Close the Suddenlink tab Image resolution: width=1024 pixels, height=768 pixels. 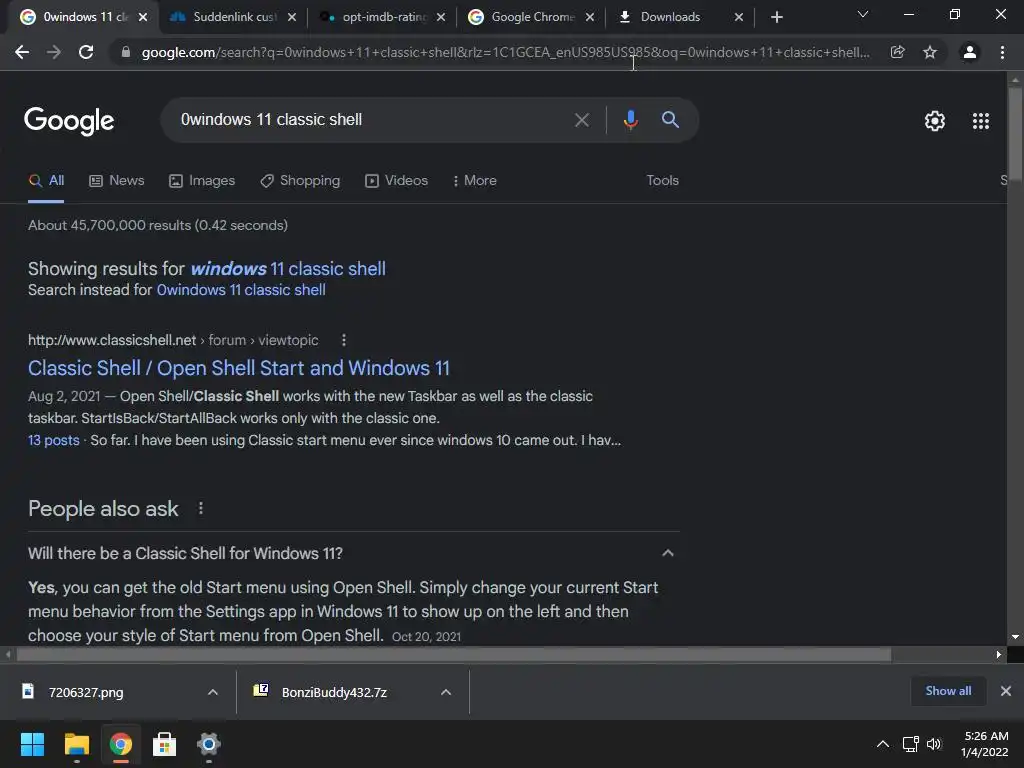pyautogui.click(x=292, y=17)
